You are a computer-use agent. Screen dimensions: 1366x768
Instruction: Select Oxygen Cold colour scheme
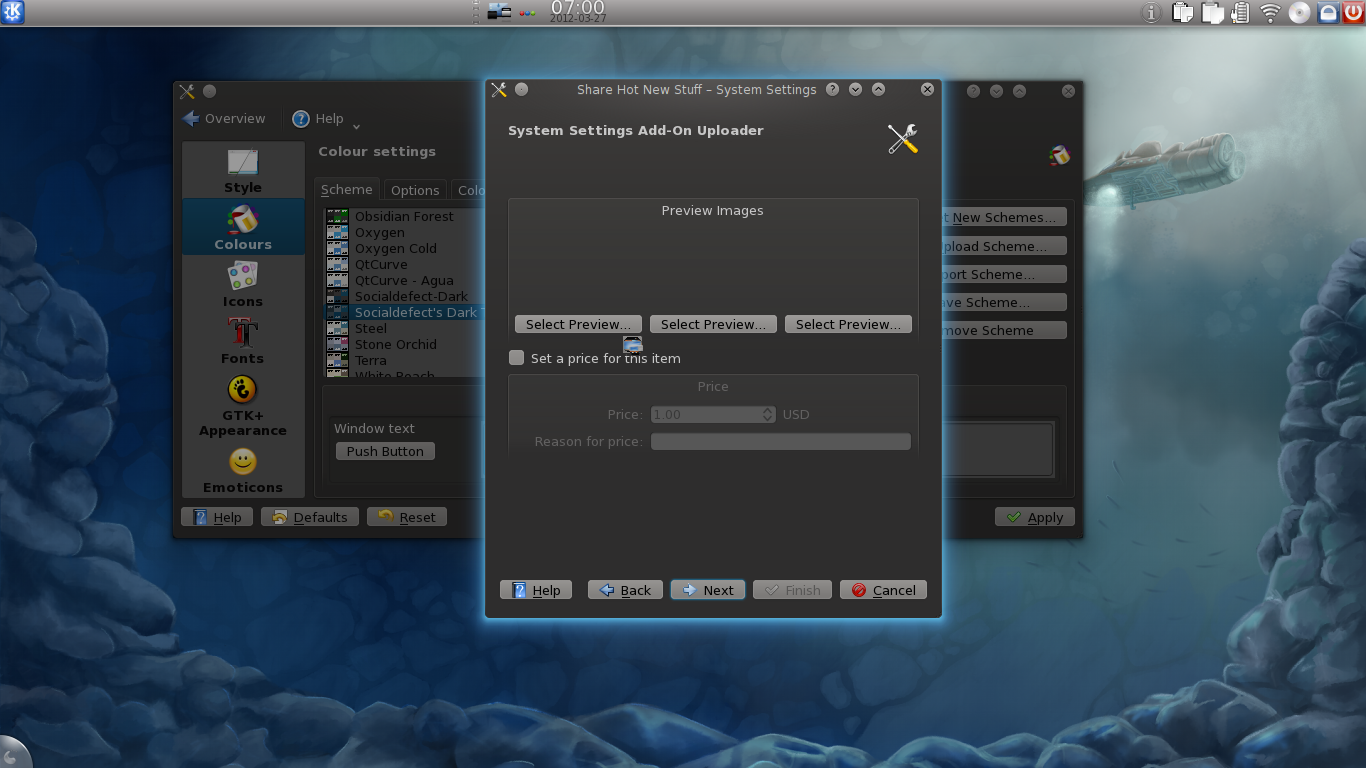(404, 248)
